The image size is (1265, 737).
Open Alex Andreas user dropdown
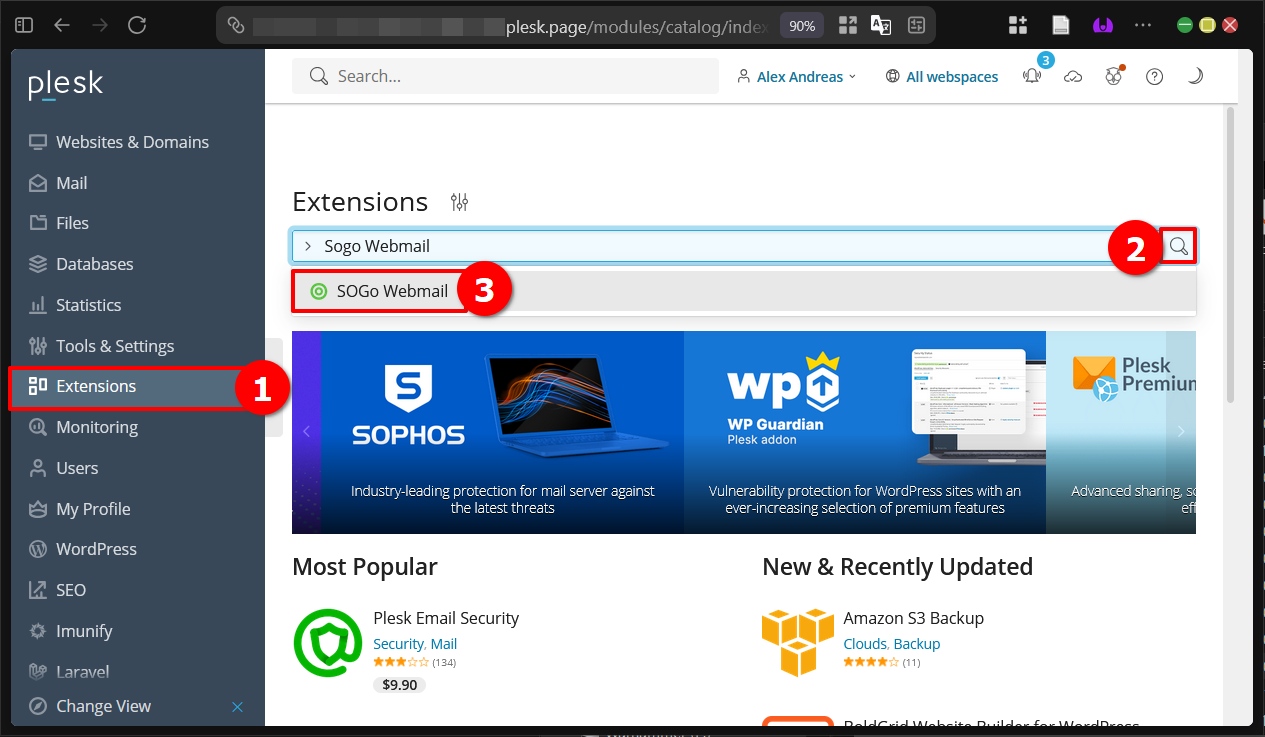pyautogui.click(x=797, y=76)
